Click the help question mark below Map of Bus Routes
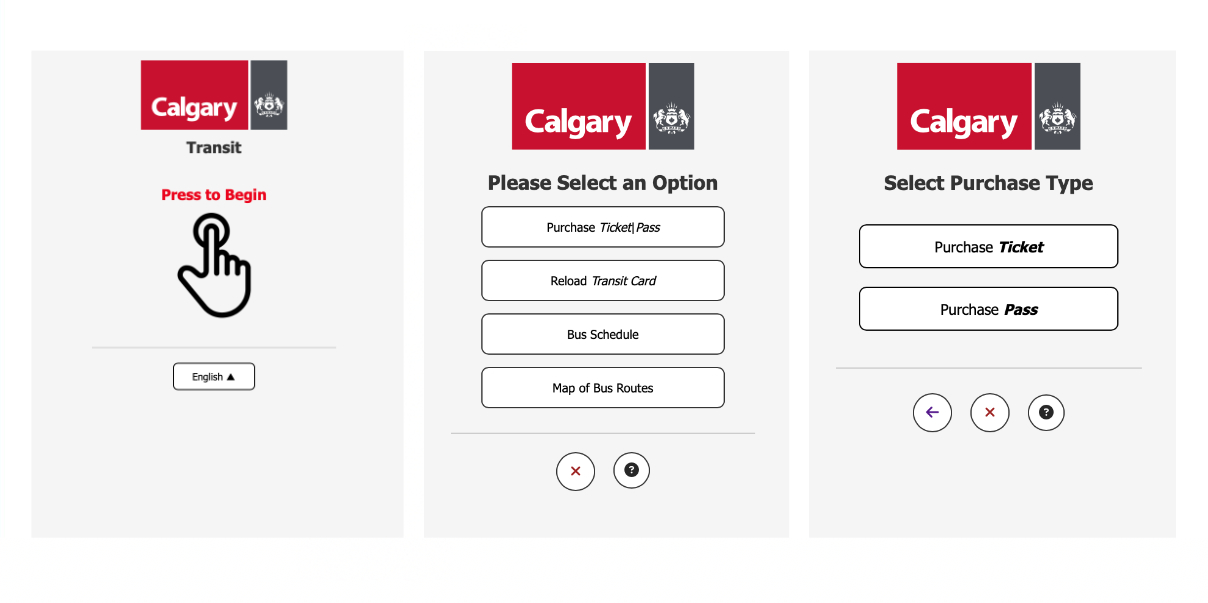 pos(632,470)
